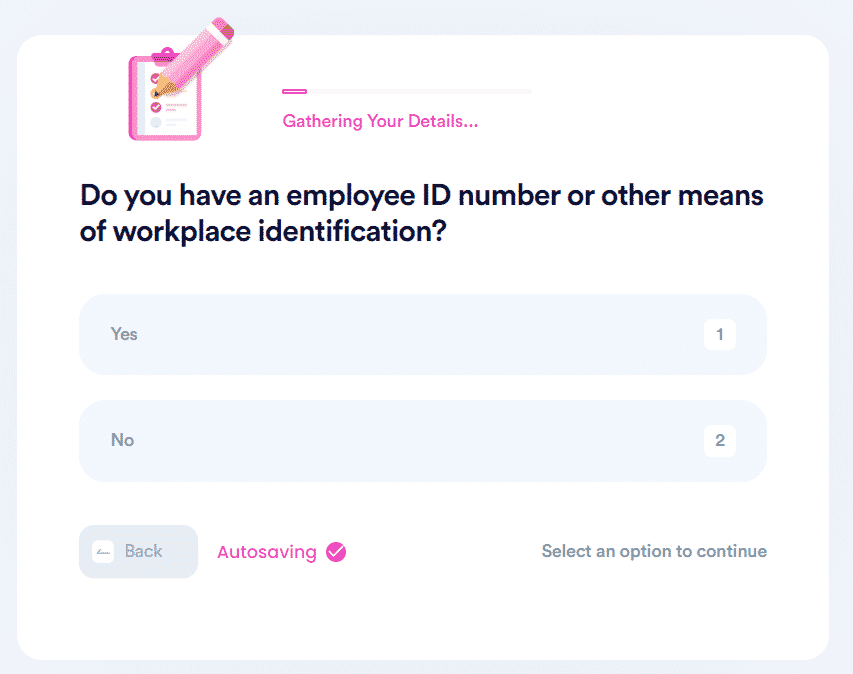The height and width of the screenshot is (674, 853).
Task: Click the employee ID question heading
Action: 422,213
